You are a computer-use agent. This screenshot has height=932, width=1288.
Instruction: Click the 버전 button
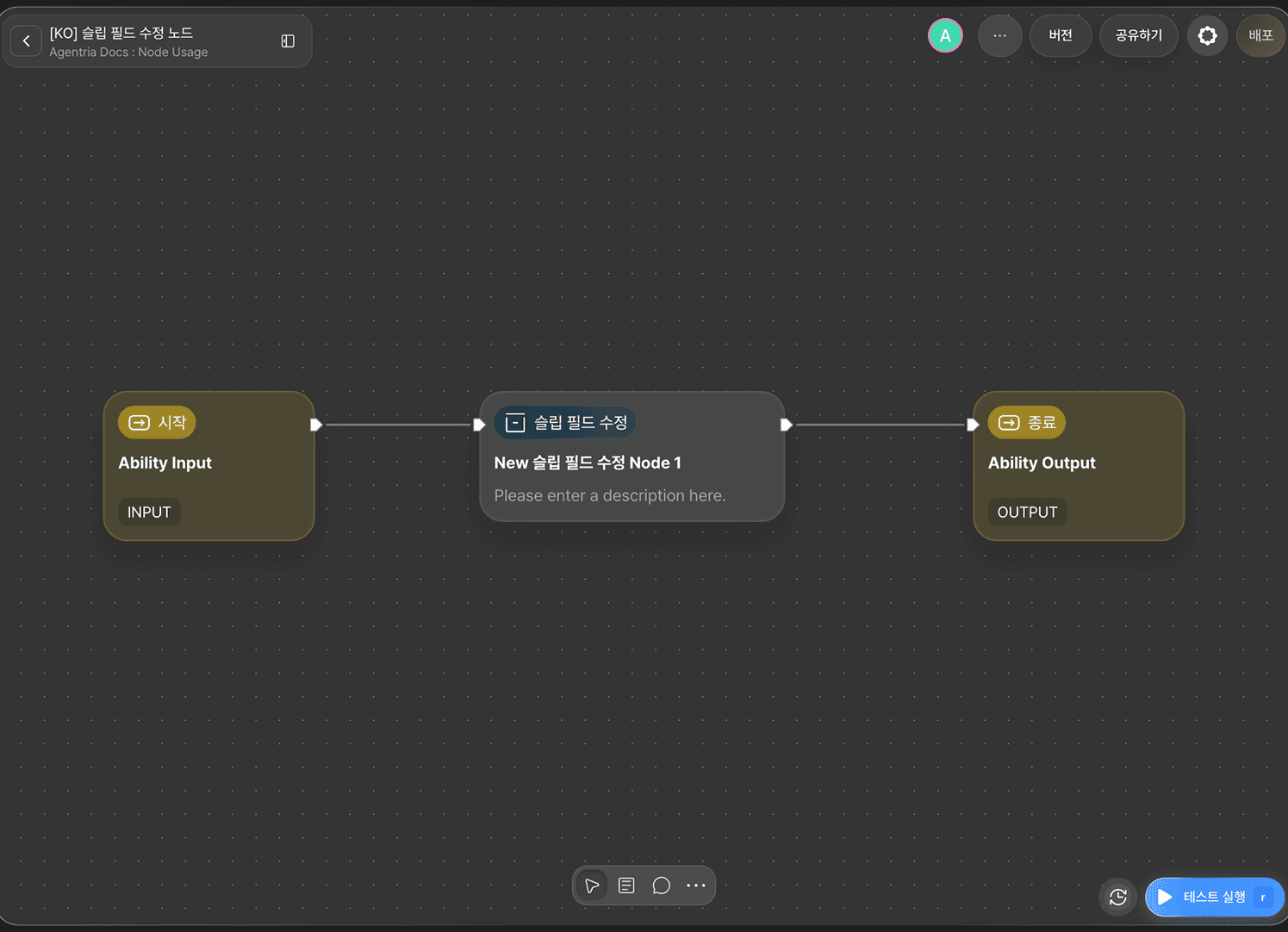pos(1061,35)
